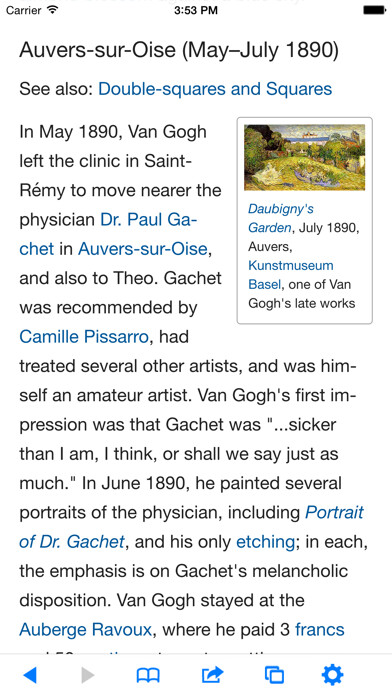This screenshot has height=696, width=392.
Task: Tap the battery icon in status bar
Action: click(x=374, y=10)
